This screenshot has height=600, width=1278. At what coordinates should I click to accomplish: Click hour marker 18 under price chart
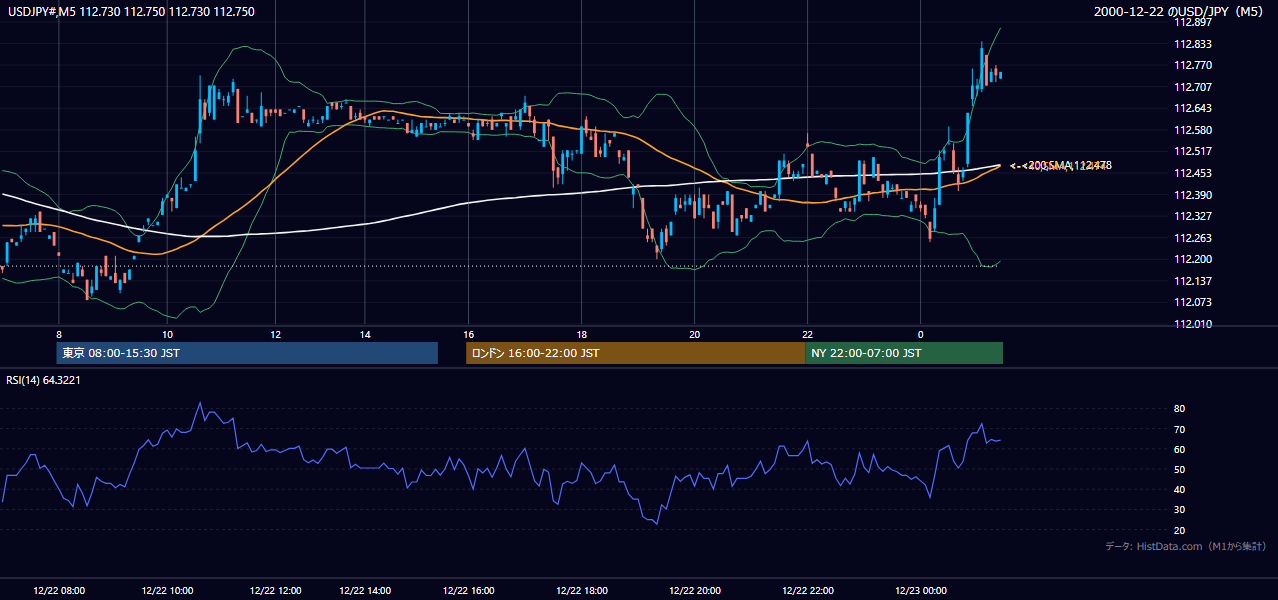[582, 334]
